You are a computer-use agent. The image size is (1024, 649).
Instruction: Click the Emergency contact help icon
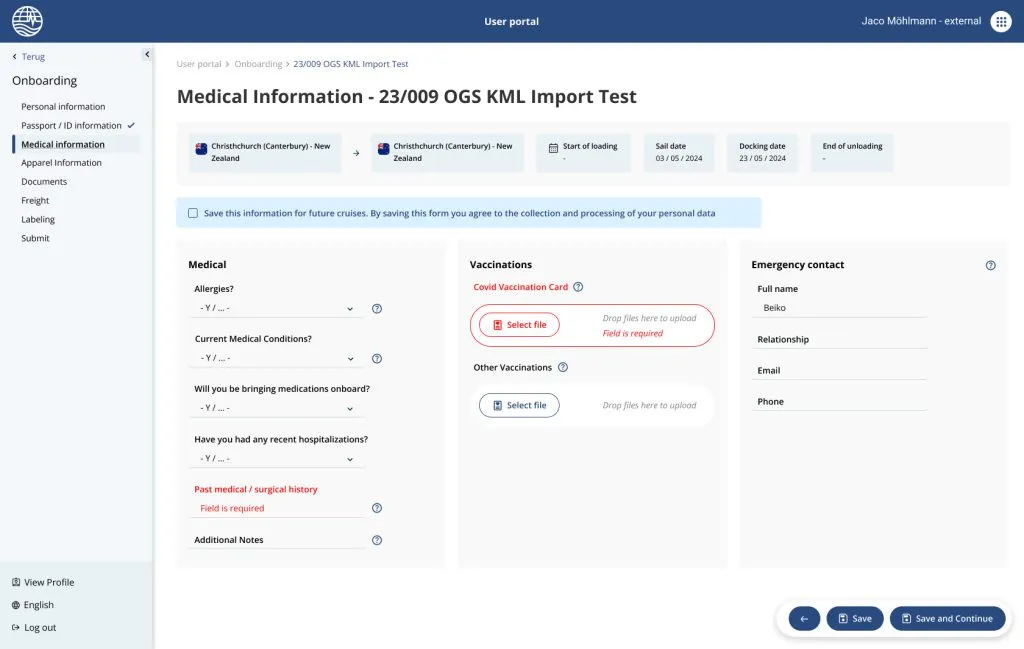(991, 265)
